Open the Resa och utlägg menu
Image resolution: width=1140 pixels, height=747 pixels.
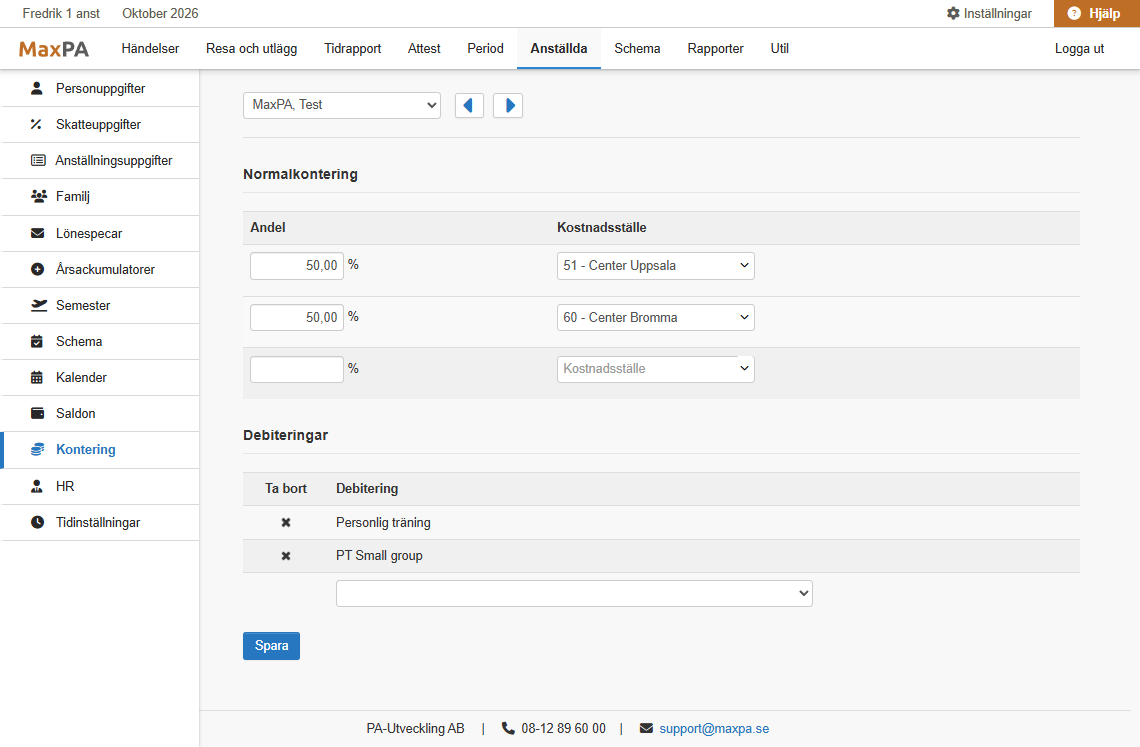tap(252, 49)
